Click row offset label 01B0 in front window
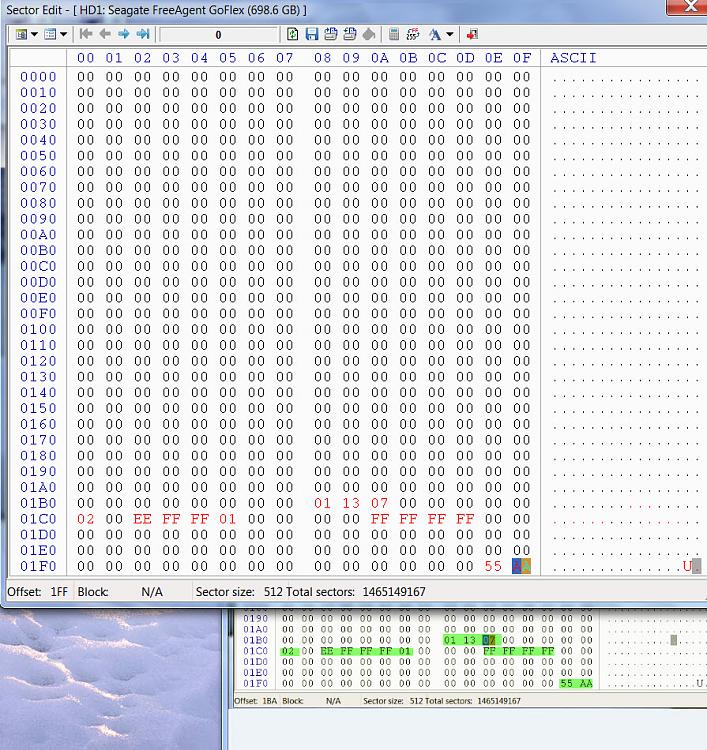707x750 pixels. pos(38,503)
